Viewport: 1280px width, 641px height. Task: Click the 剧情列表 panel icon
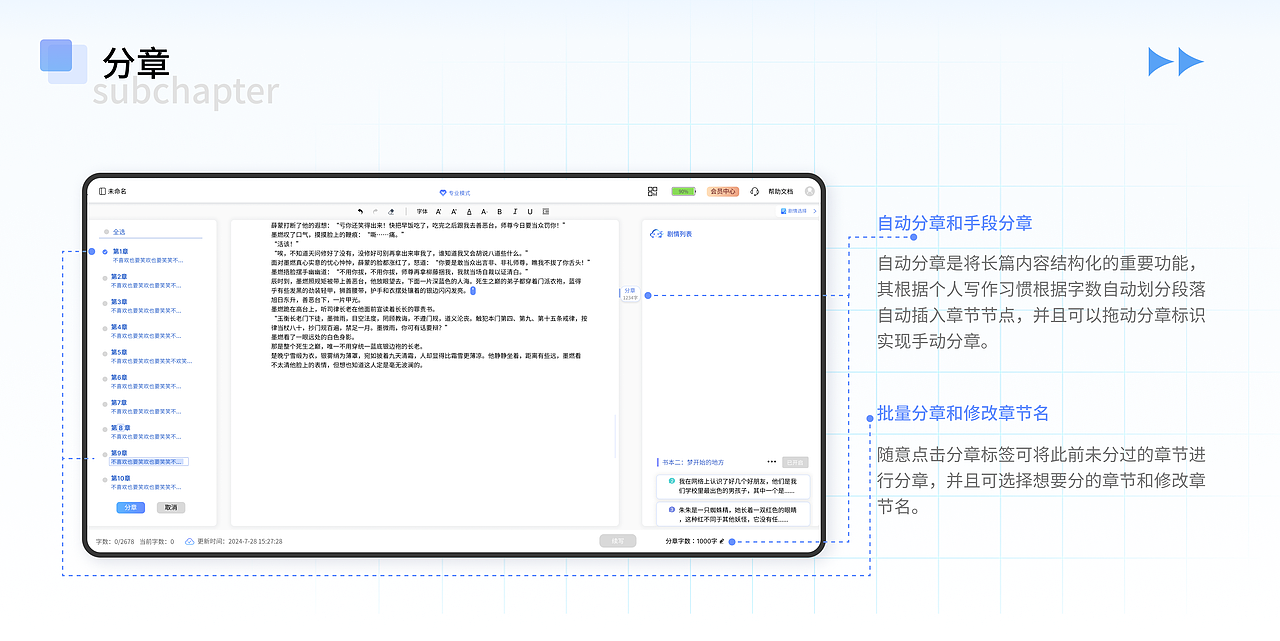coord(656,233)
